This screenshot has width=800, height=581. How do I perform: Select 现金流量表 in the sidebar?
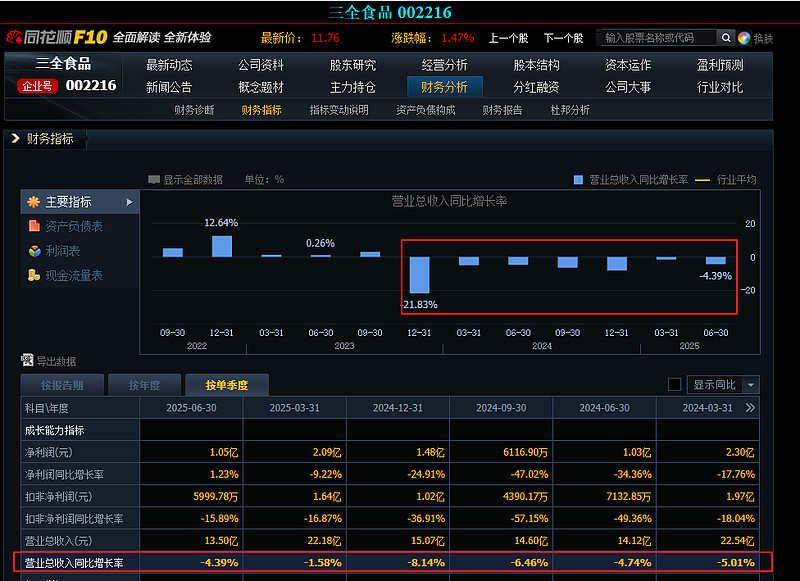click(x=74, y=275)
